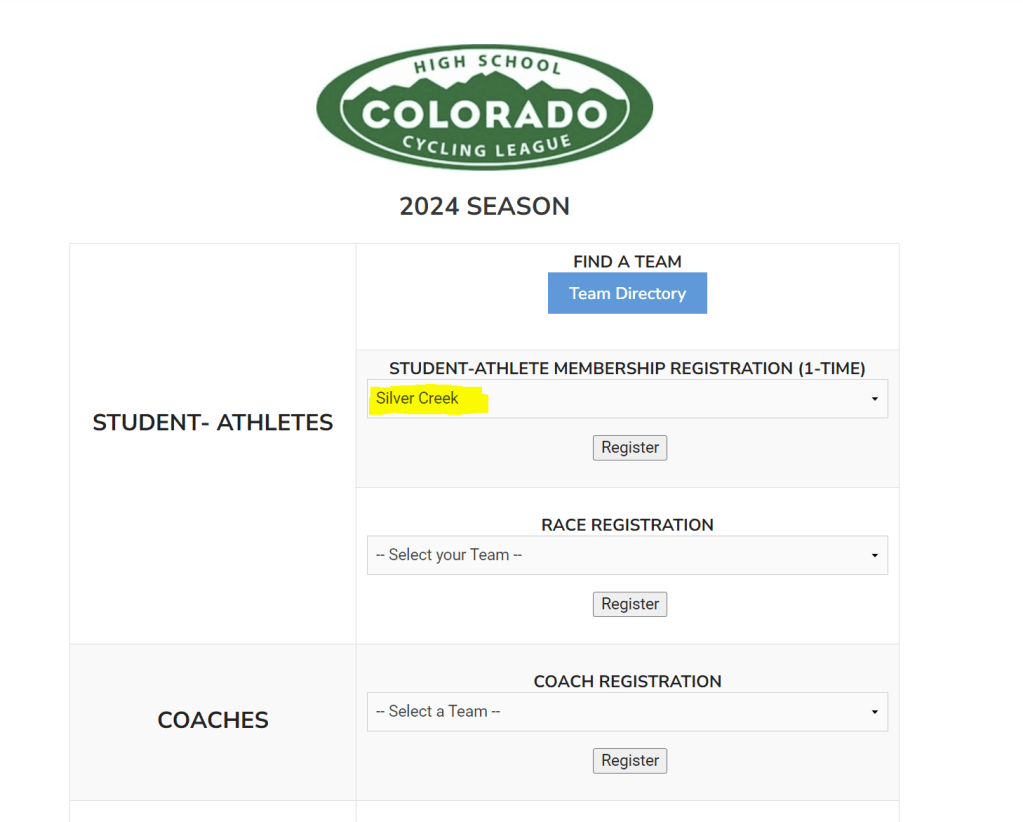Click the Colorado Cycling League logo

(x=484, y=109)
